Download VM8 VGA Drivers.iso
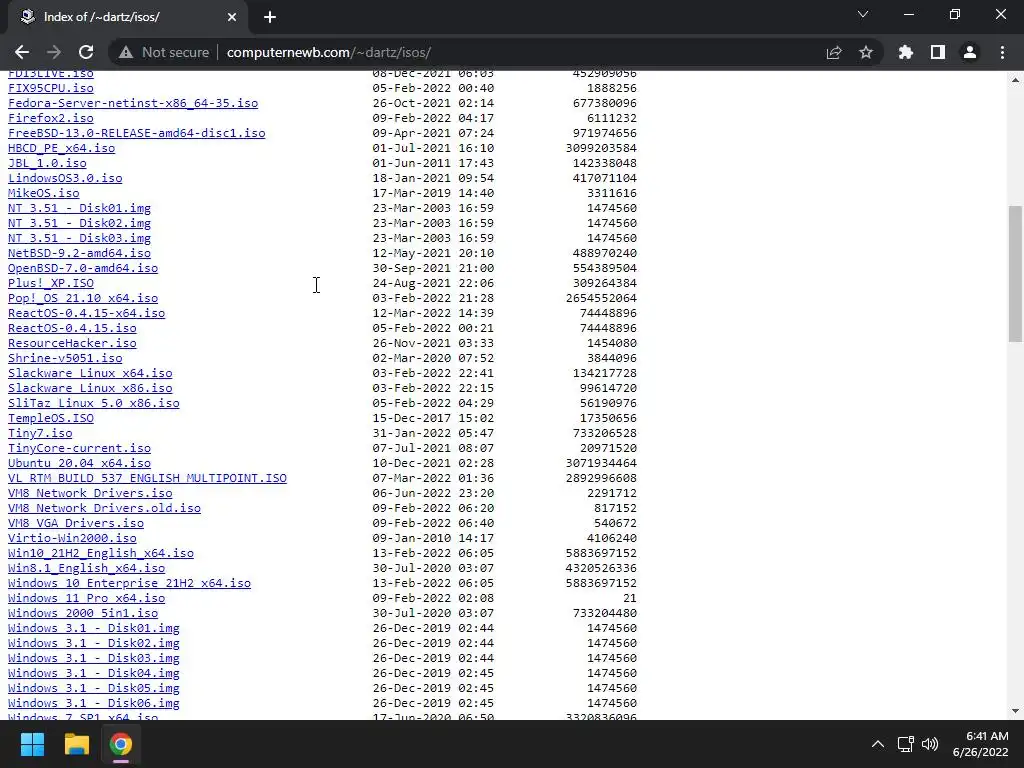The height and width of the screenshot is (768, 1024). [76, 524]
